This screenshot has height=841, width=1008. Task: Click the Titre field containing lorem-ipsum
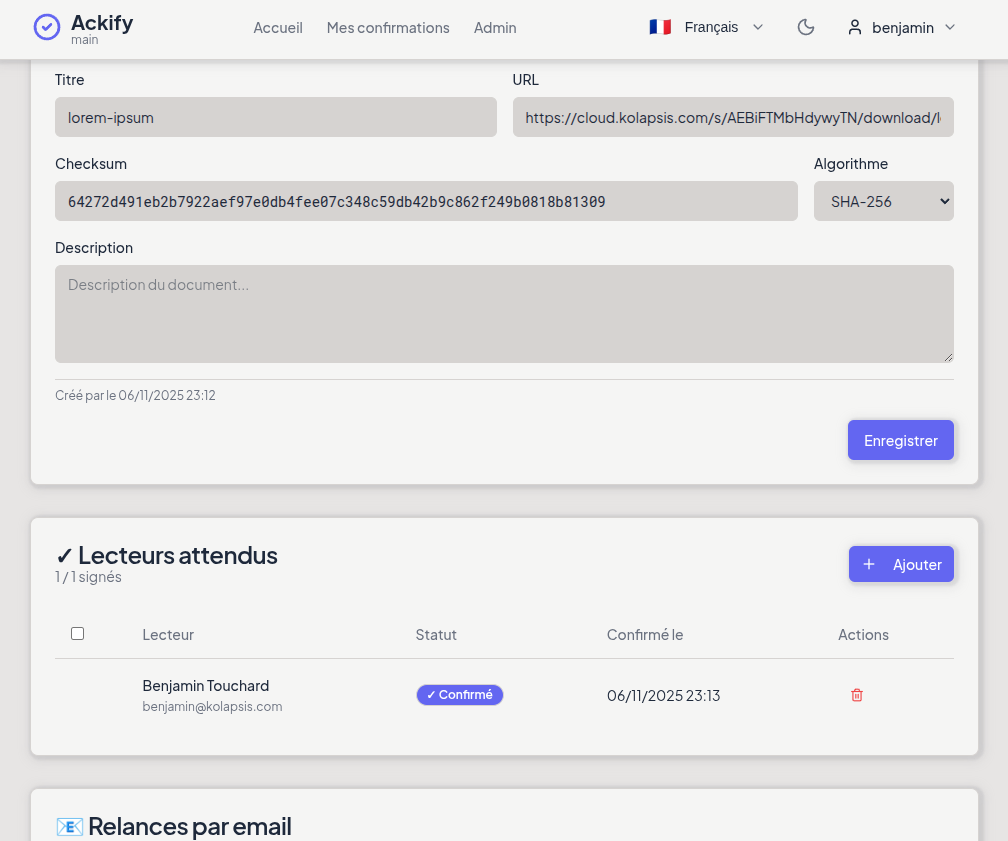click(275, 117)
